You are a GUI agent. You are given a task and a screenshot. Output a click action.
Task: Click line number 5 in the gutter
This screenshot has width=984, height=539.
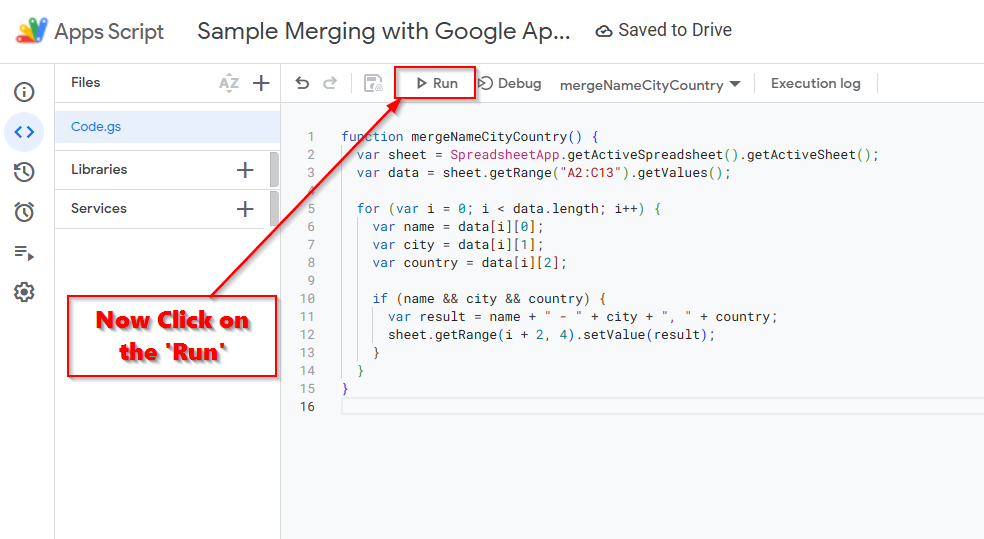(311, 209)
